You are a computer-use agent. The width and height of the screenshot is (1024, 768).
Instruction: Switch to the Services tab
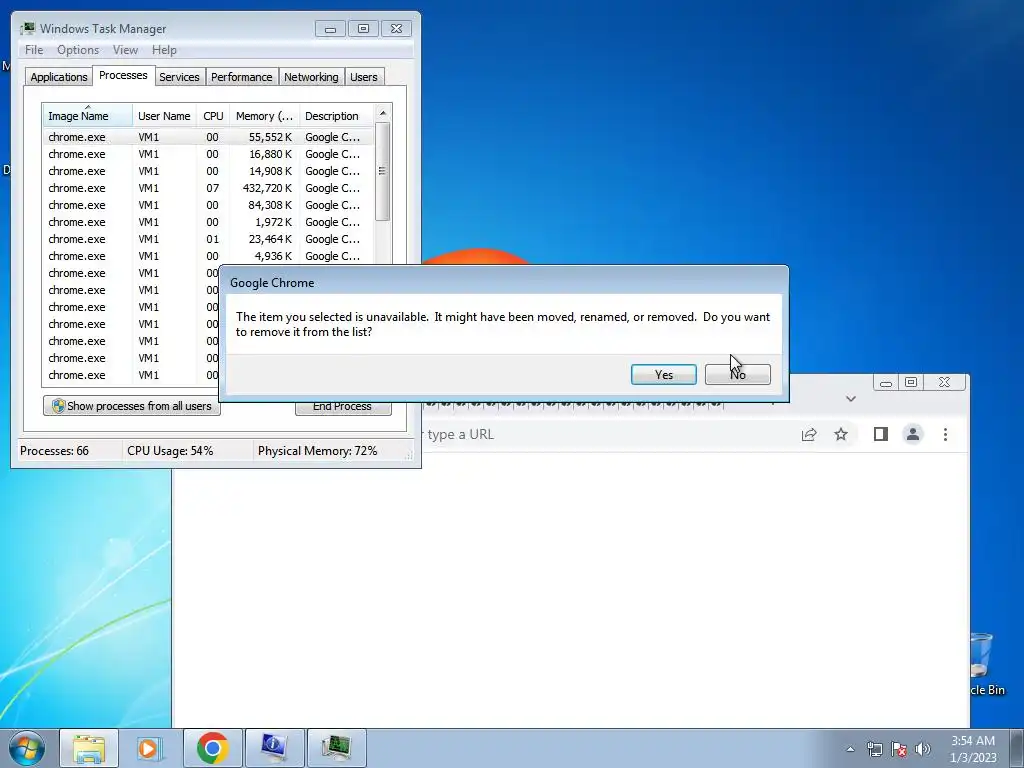(179, 77)
